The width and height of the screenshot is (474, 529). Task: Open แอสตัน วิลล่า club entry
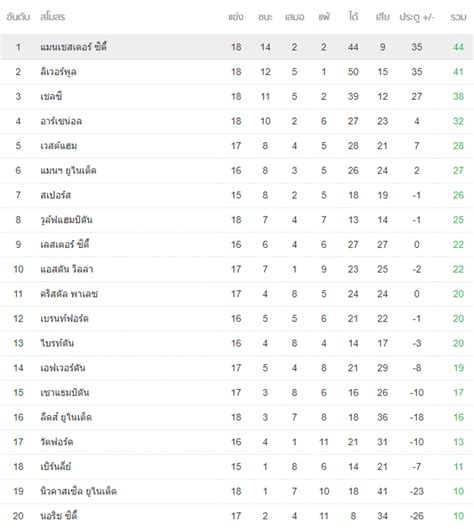pos(66,269)
